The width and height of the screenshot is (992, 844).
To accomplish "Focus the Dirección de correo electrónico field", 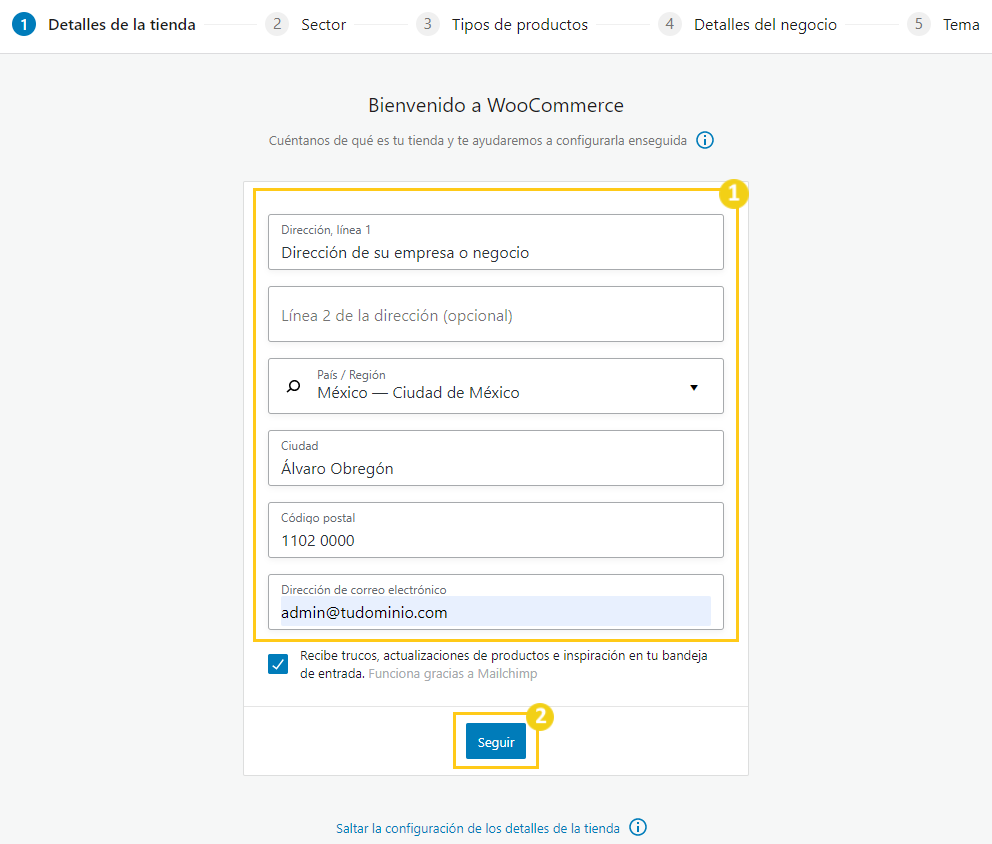I will 495,602.
